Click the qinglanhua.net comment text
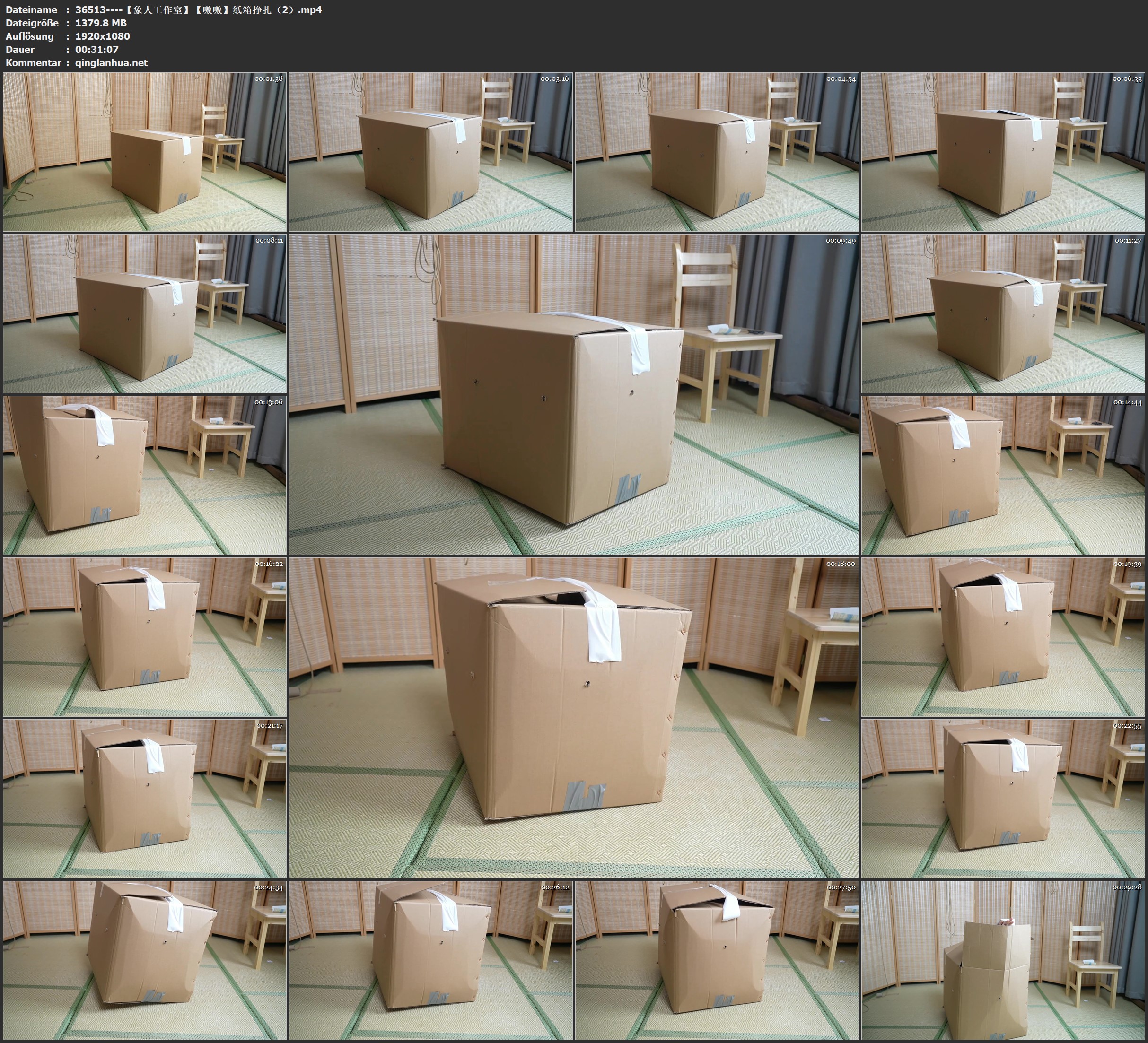This screenshot has width=1148, height=1043. (x=111, y=62)
